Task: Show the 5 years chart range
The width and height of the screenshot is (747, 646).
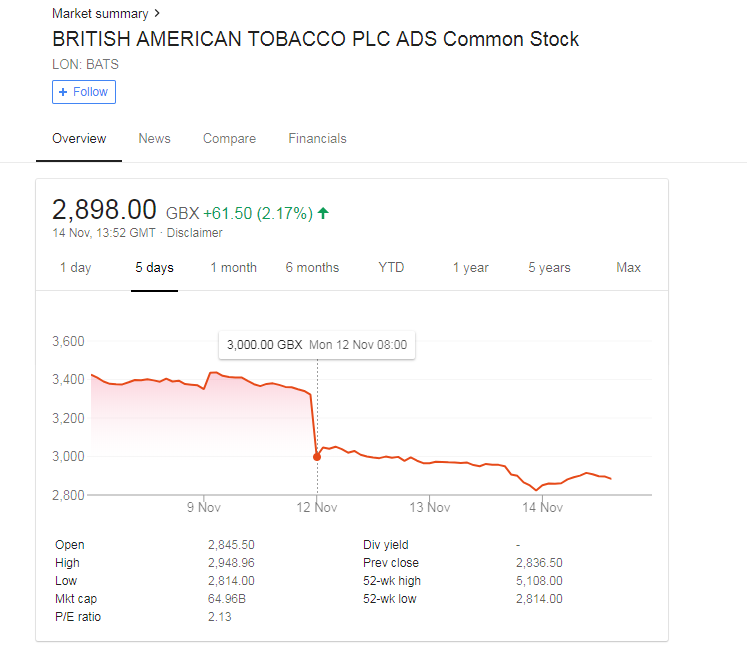Action: pos(549,268)
